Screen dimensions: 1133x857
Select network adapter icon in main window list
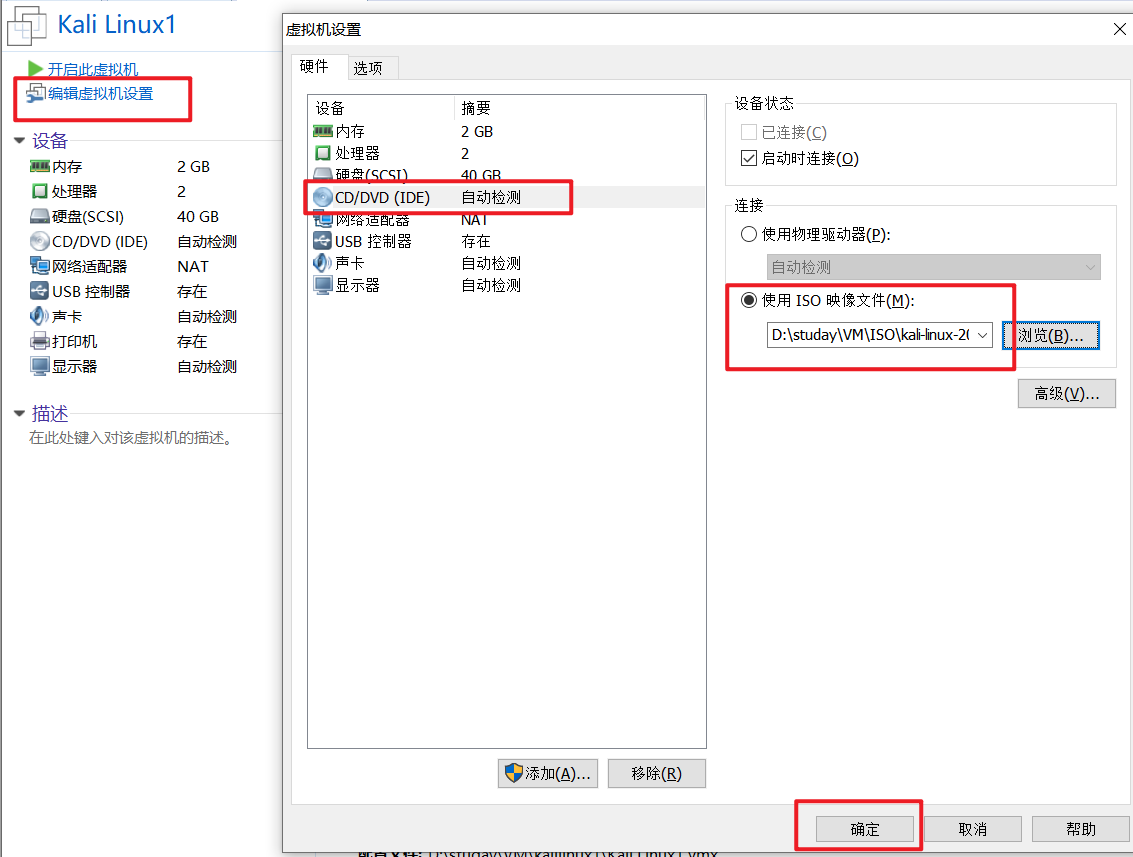(x=40, y=266)
